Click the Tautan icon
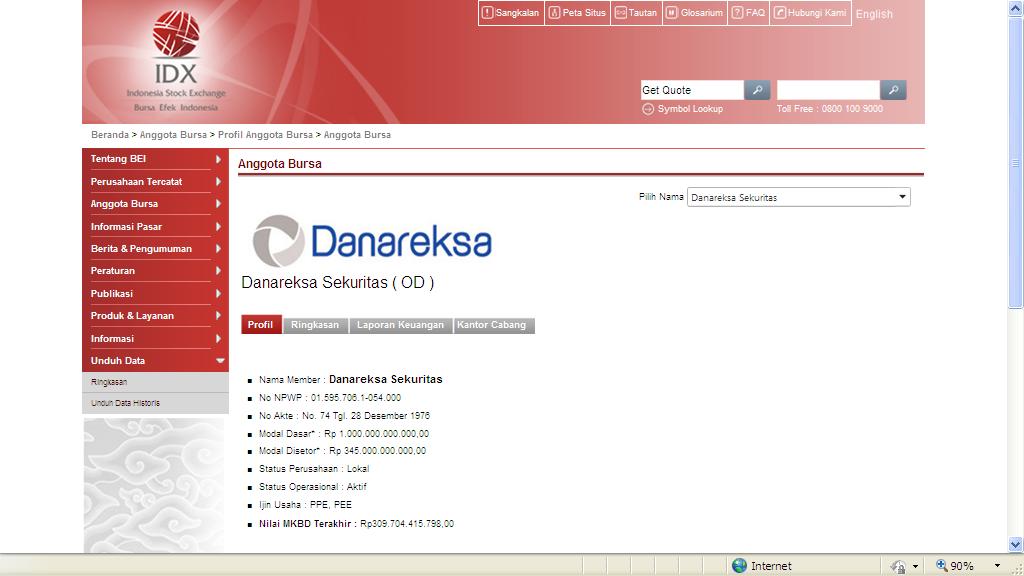The height and width of the screenshot is (576, 1024). (620, 12)
